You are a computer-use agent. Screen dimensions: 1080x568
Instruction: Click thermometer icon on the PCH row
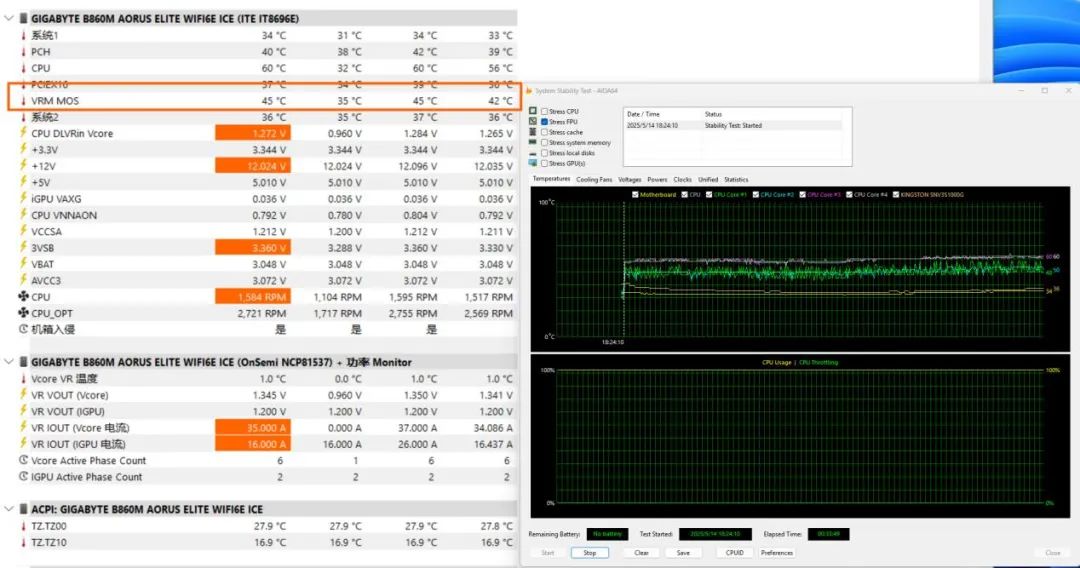pos(23,52)
